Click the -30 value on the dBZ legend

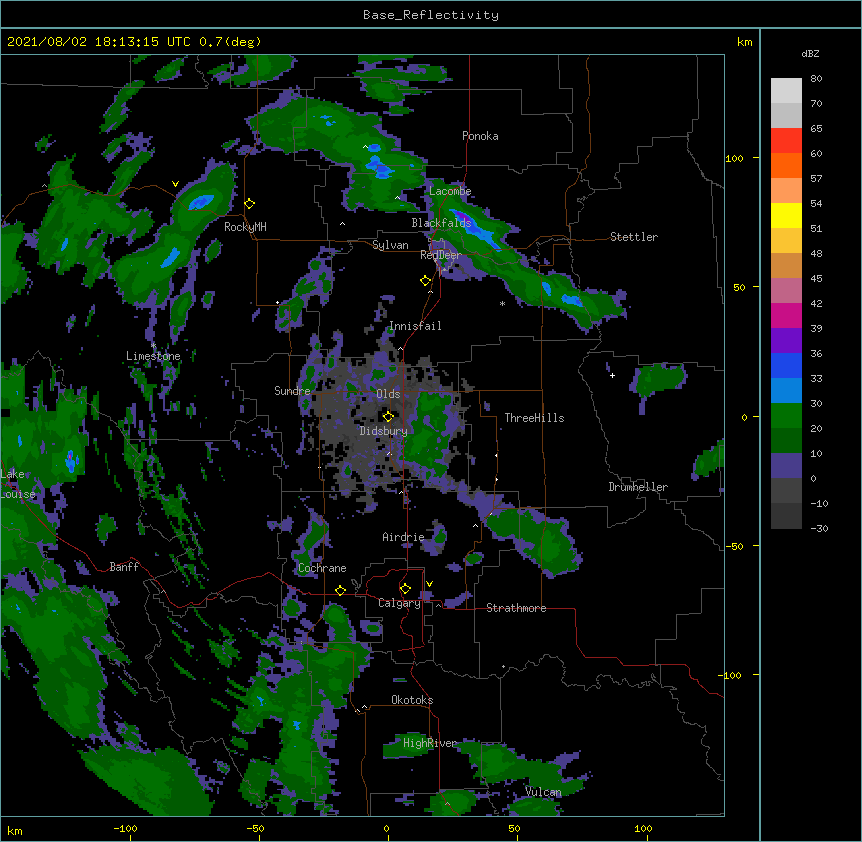coord(819,529)
